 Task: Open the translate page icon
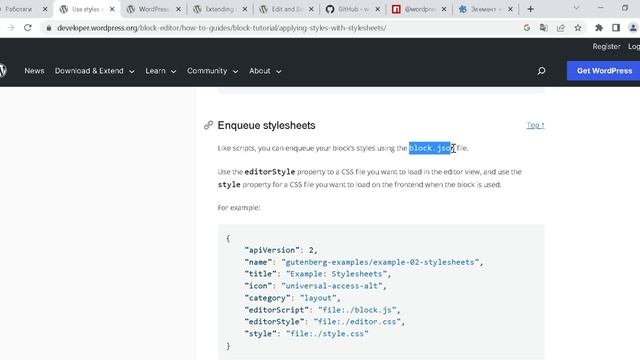544,28
